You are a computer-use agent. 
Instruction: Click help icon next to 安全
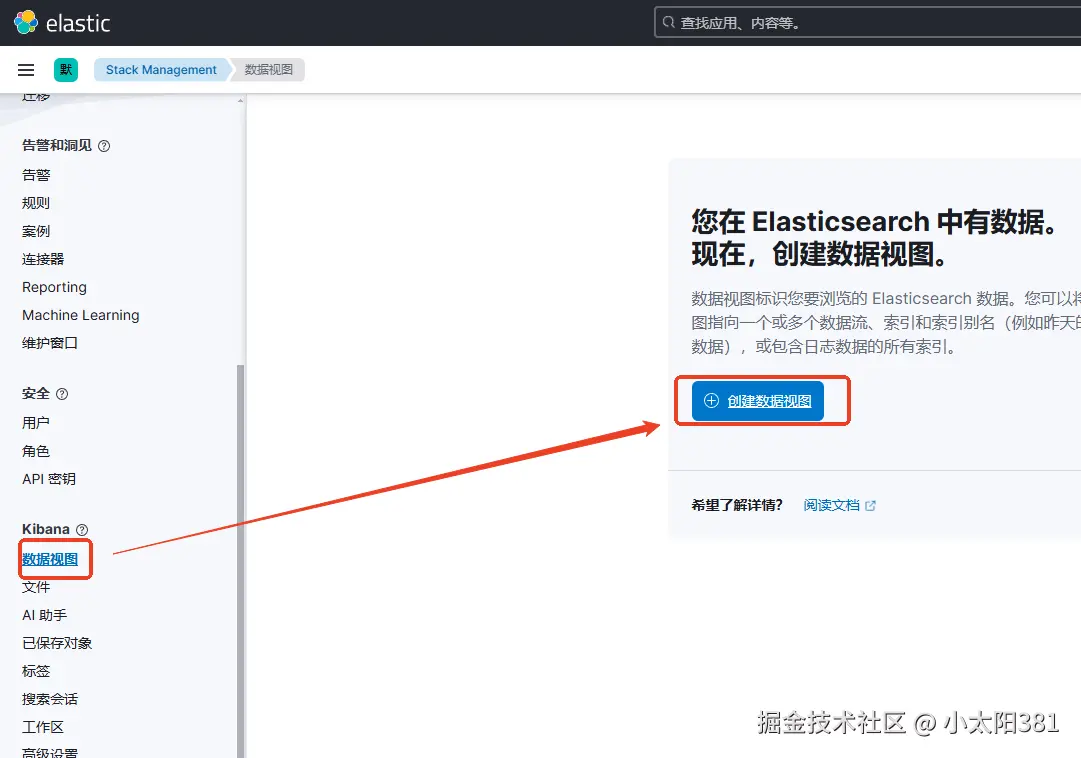pyautogui.click(x=62, y=394)
